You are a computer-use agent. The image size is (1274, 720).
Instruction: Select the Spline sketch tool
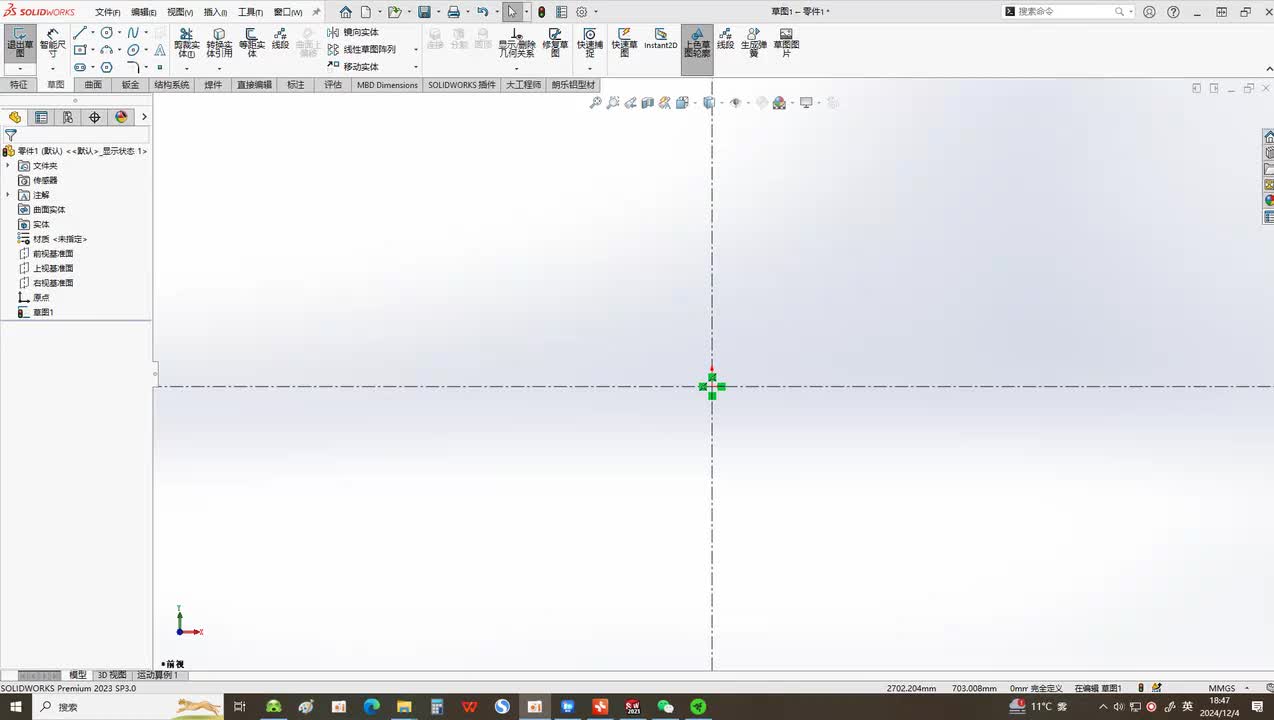133,33
